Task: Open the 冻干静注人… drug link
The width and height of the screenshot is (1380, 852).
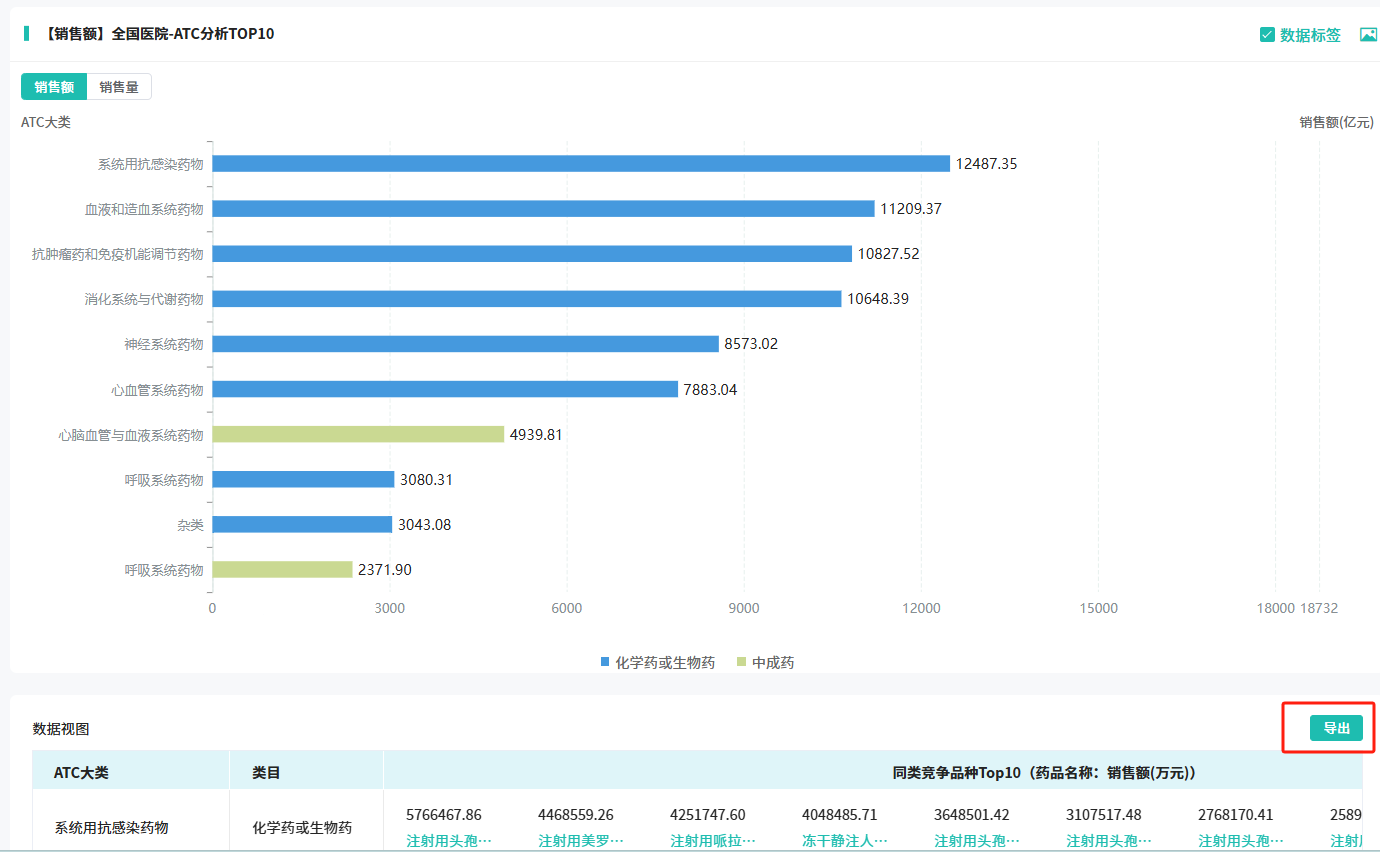Action: point(844,840)
